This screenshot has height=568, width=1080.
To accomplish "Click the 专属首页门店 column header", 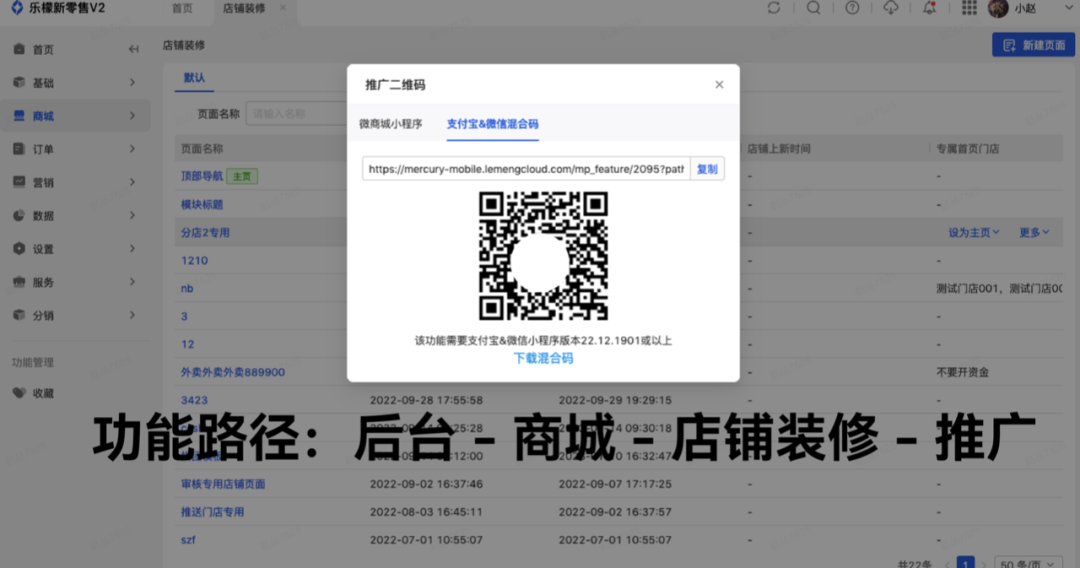I will click(968, 149).
